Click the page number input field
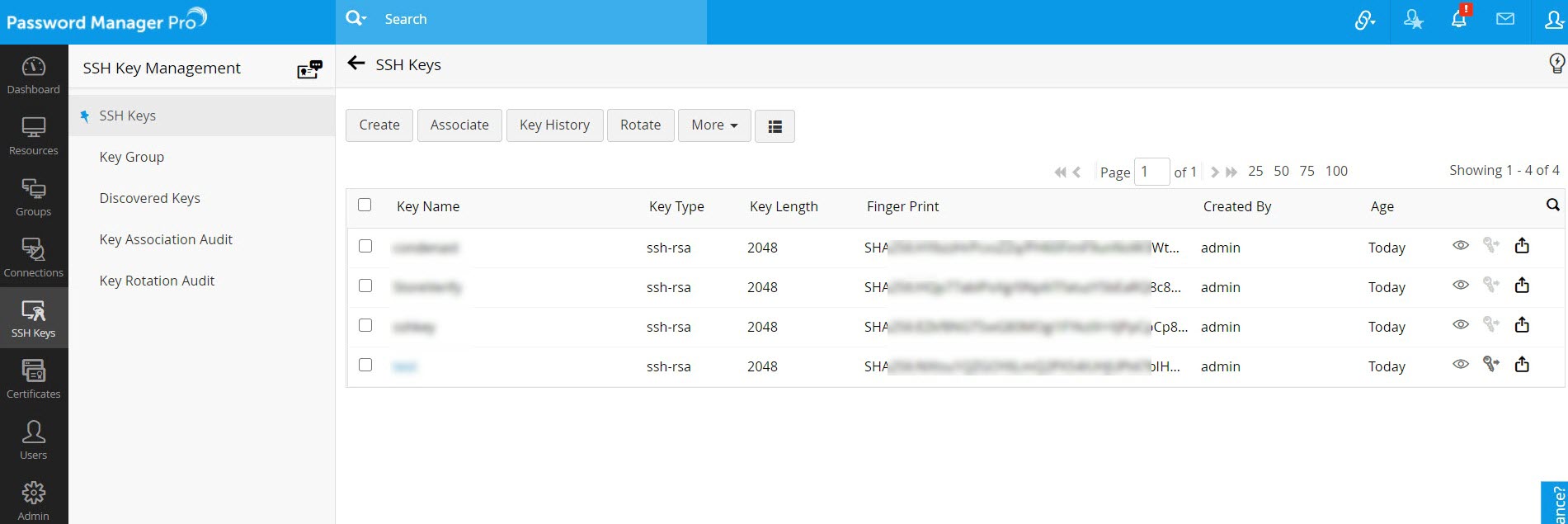Image resolution: width=1568 pixels, height=524 pixels. (x=1152, y=172)
